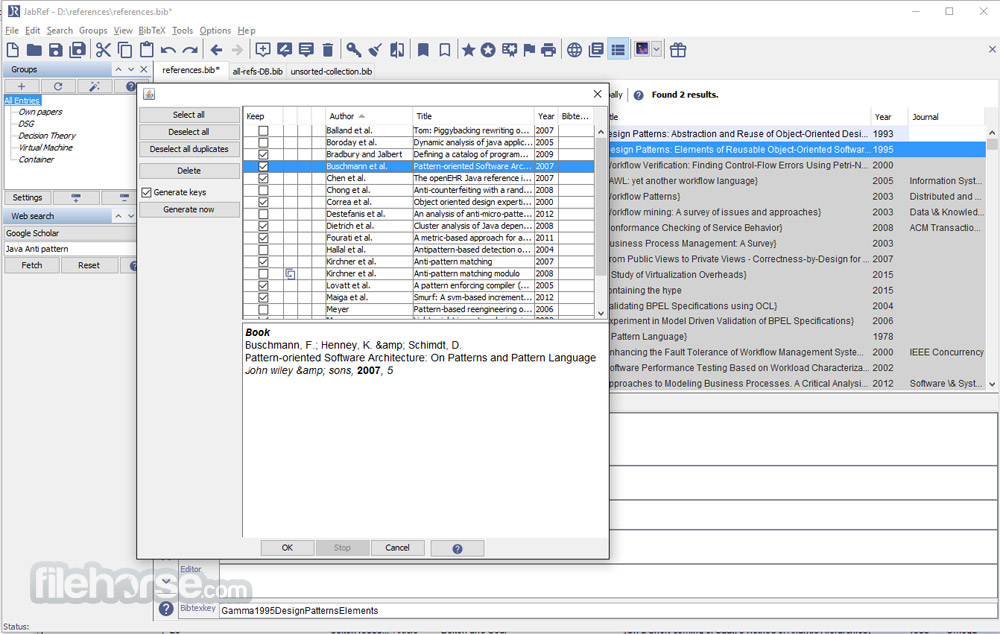Uncheck the Keep box for Bradbury and Jalbert

pyautogui.click(x=263, y=154)
